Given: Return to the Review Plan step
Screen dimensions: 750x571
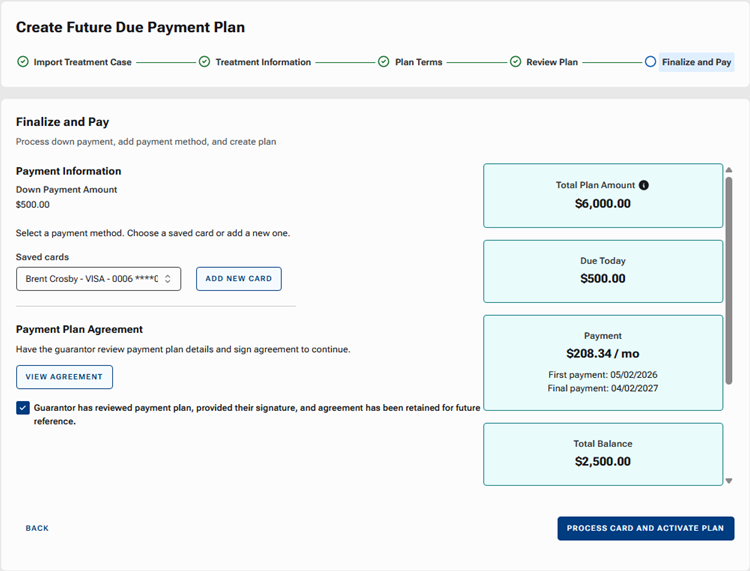Looking at the screenshot, I should coord(552,62).
